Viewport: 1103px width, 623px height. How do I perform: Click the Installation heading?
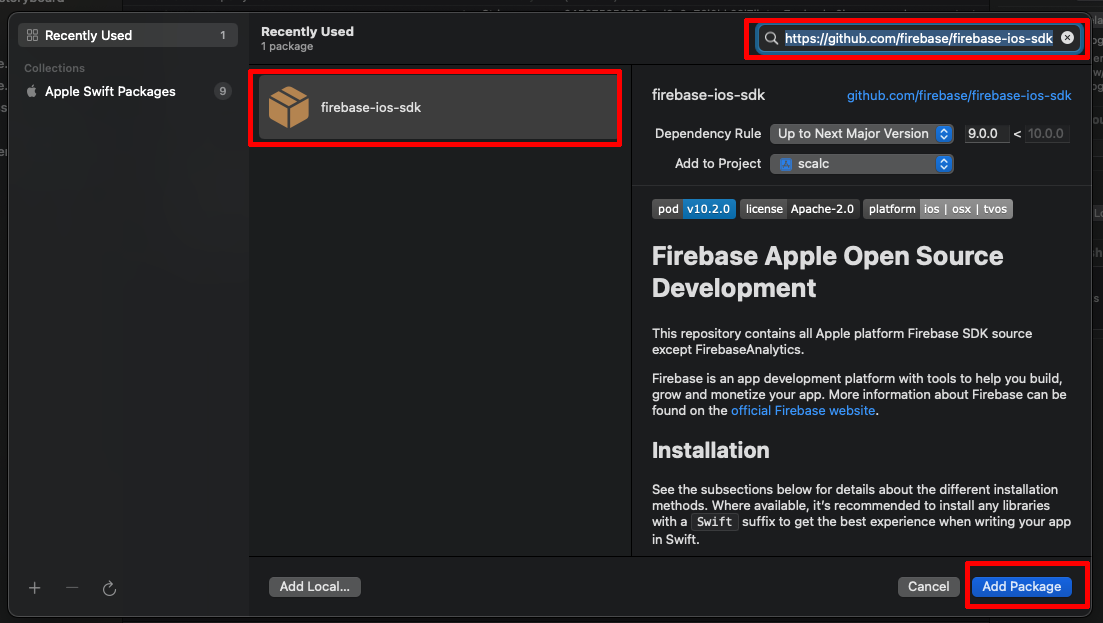(x=710, y=450)
